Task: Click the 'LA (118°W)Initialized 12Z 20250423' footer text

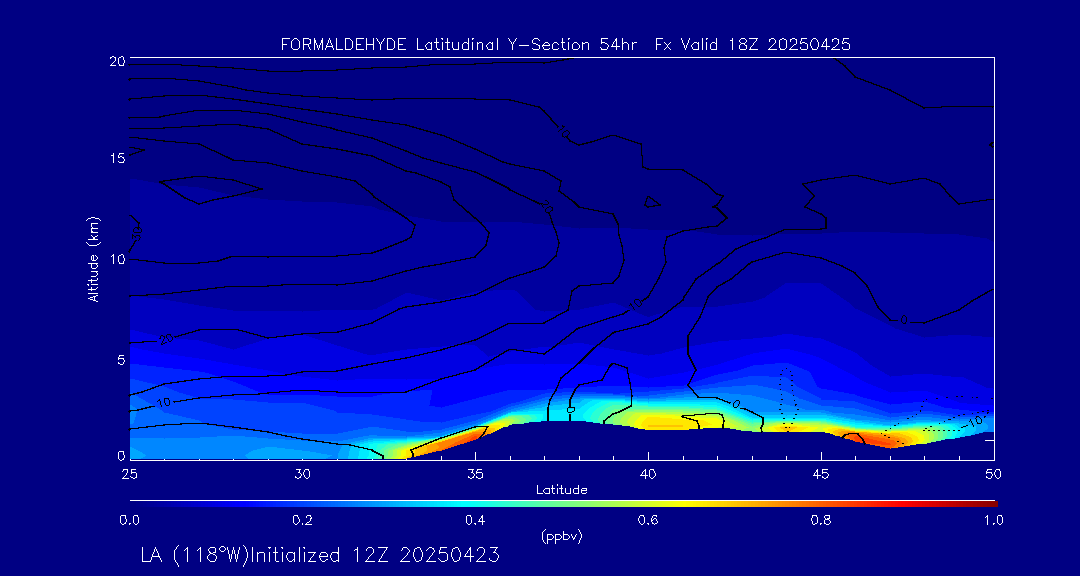Action: 320,555
